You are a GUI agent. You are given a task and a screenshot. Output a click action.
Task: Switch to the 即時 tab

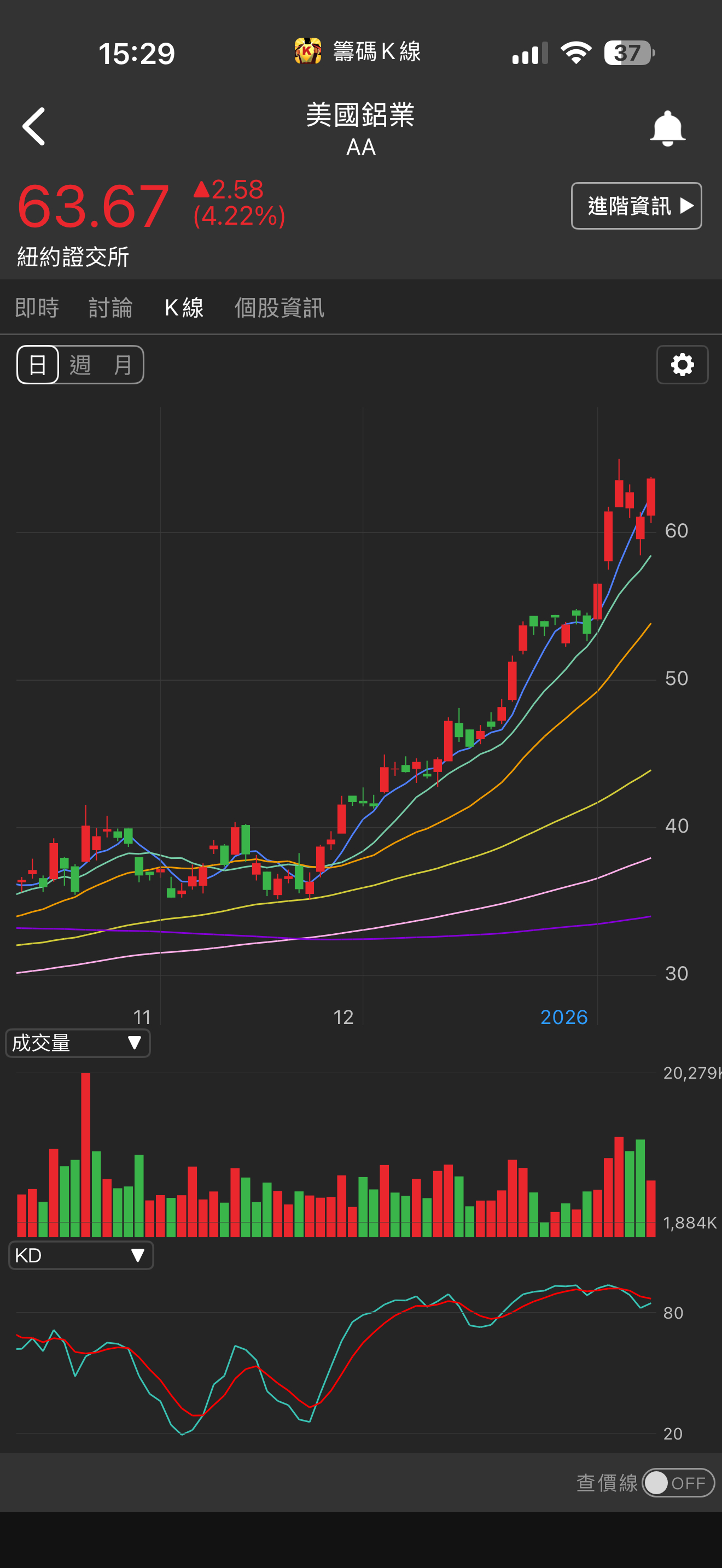click(37, 307)
